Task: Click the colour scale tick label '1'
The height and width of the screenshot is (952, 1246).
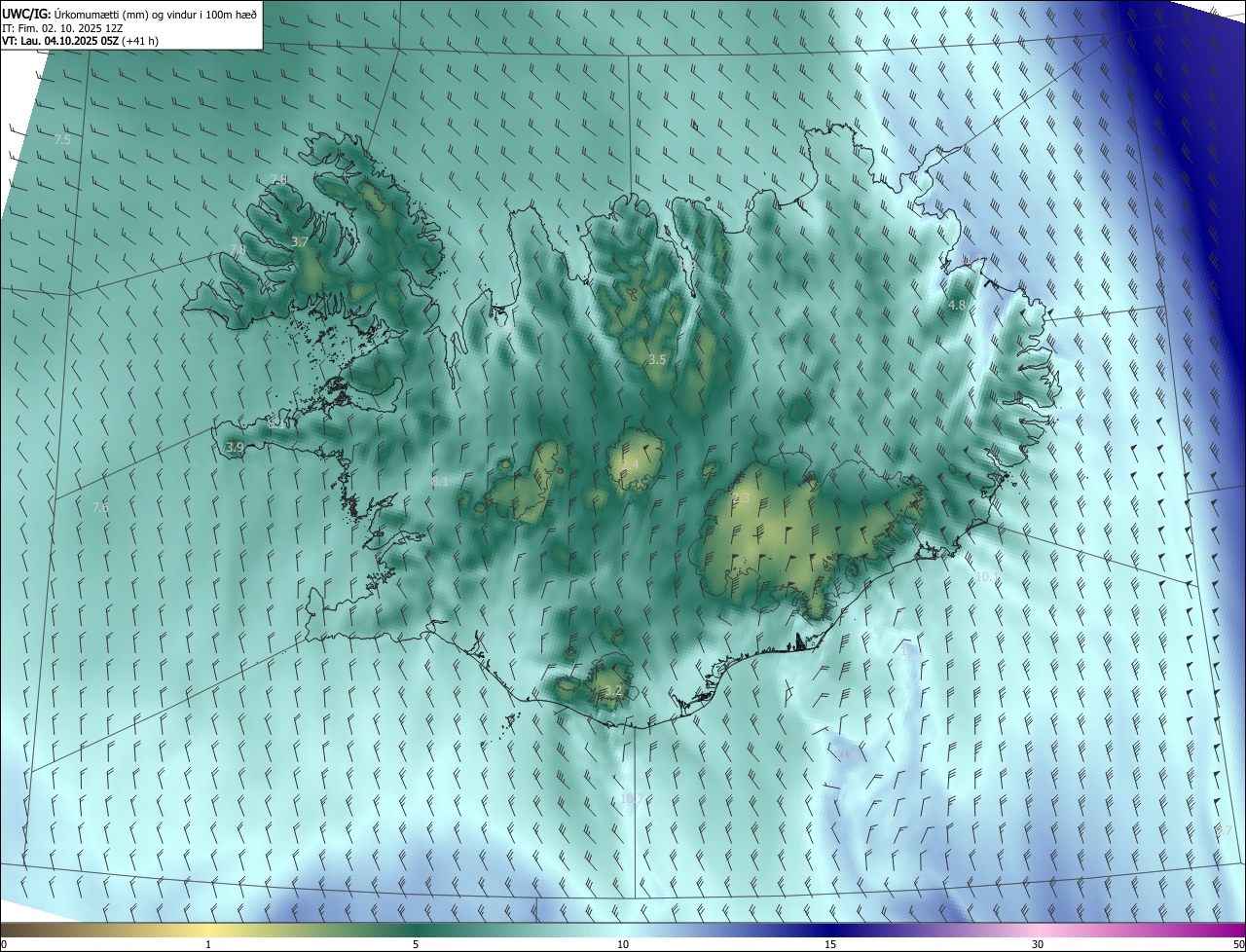Action: [208, 945]
